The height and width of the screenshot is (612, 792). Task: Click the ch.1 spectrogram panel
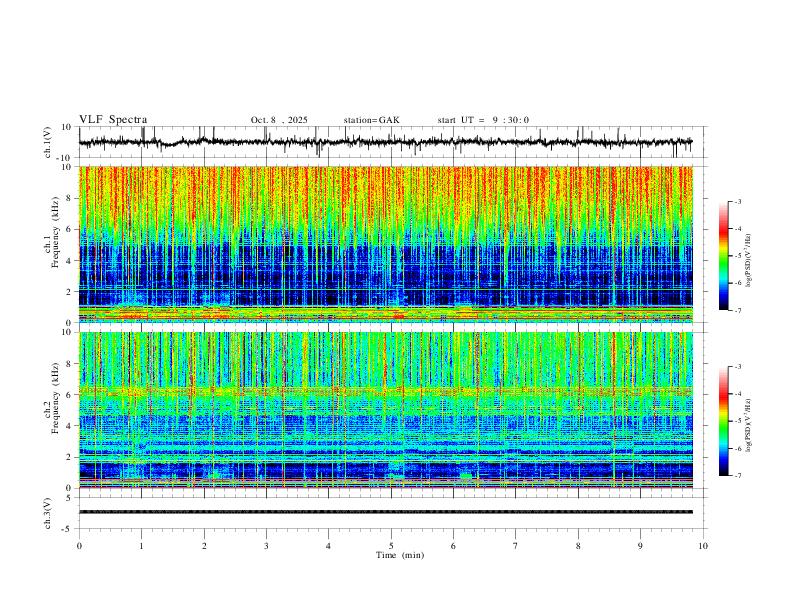(386, 244)
